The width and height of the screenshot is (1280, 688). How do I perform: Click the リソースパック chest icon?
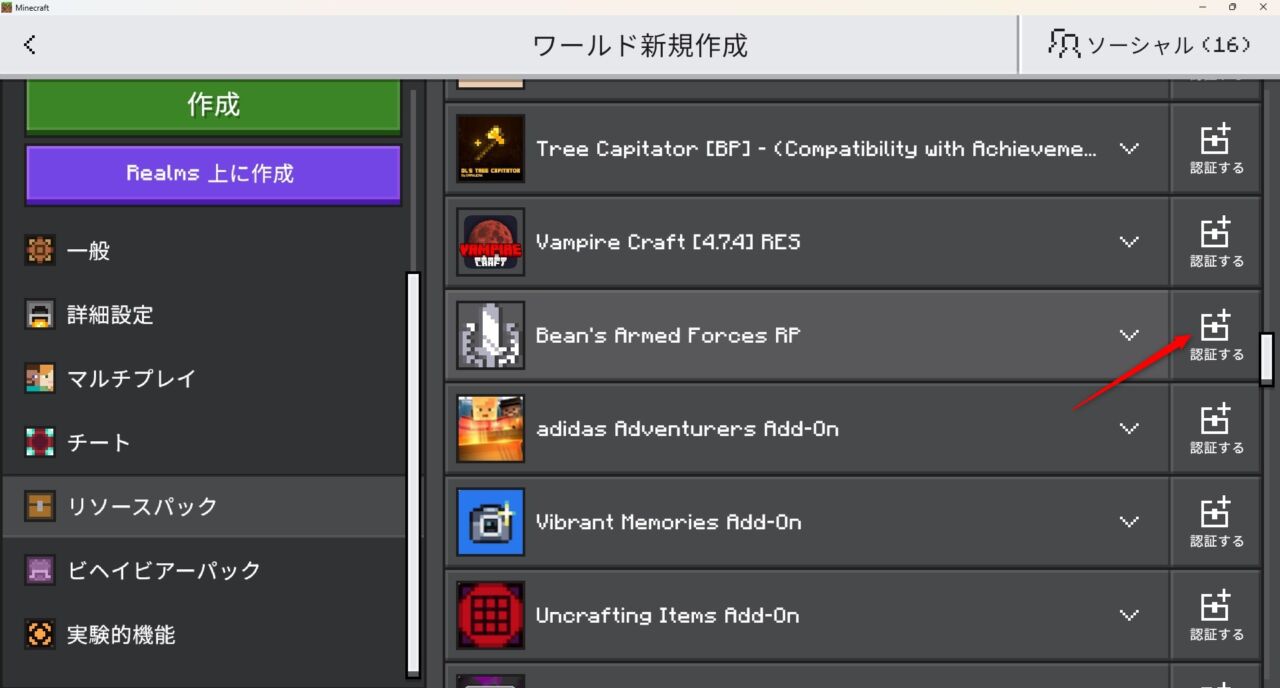click(40, 507)
